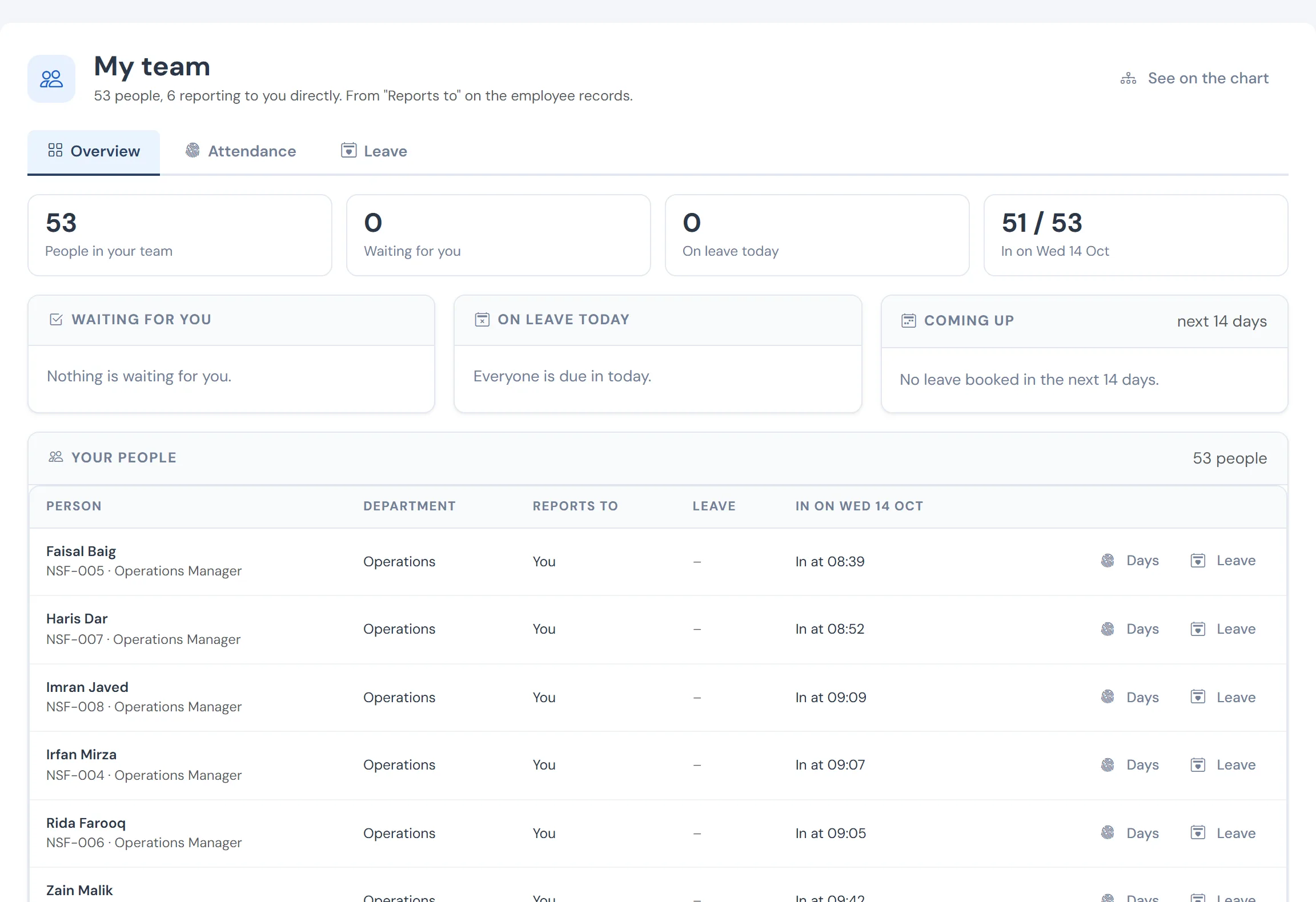This screenshot has height=902, width=1316.
Task: Click the fingerprint icon in Rida Farooq's row
Action: coord(1108,832)
